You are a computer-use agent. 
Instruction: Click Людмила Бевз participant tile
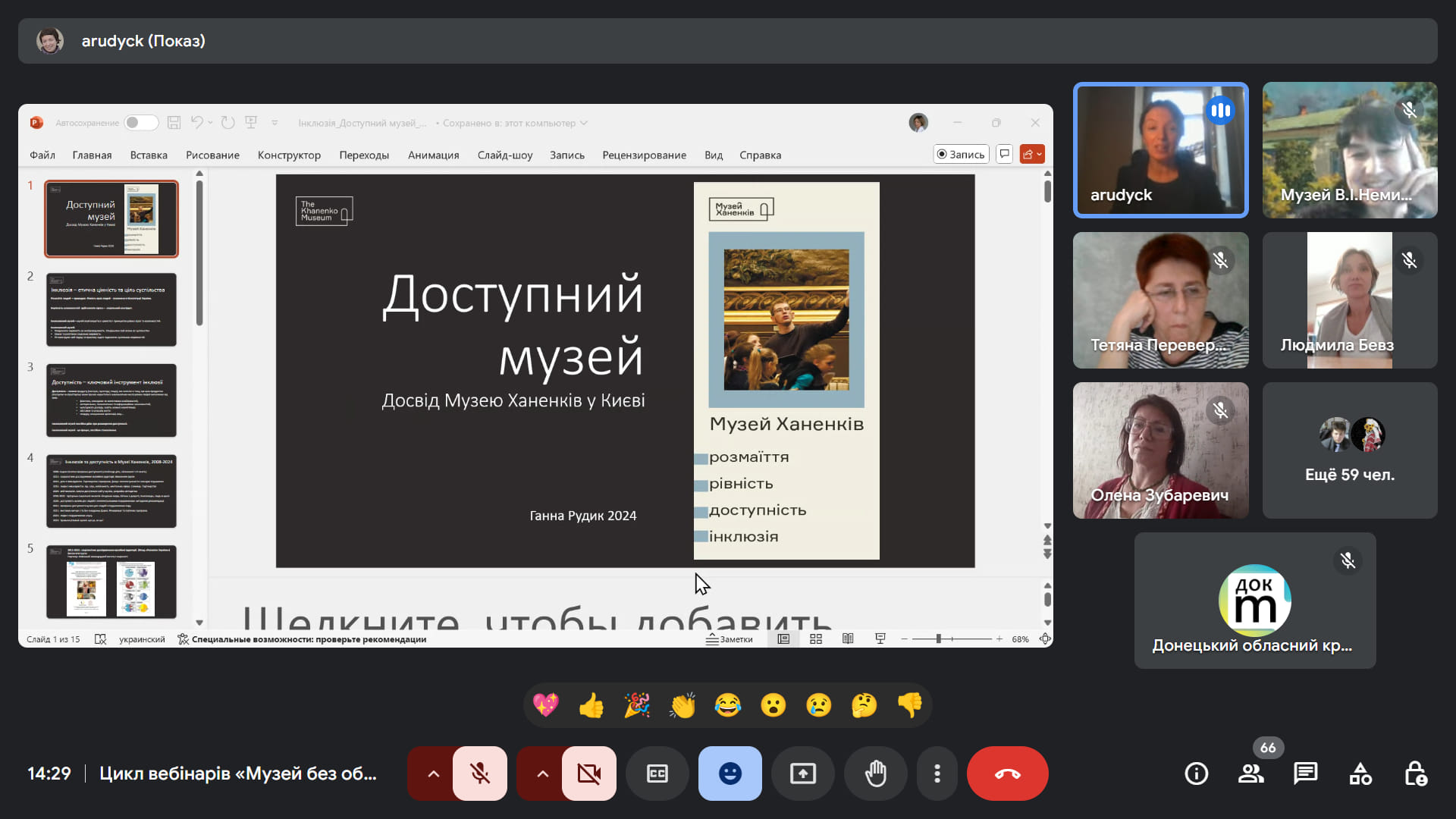tap(1350, 300)
